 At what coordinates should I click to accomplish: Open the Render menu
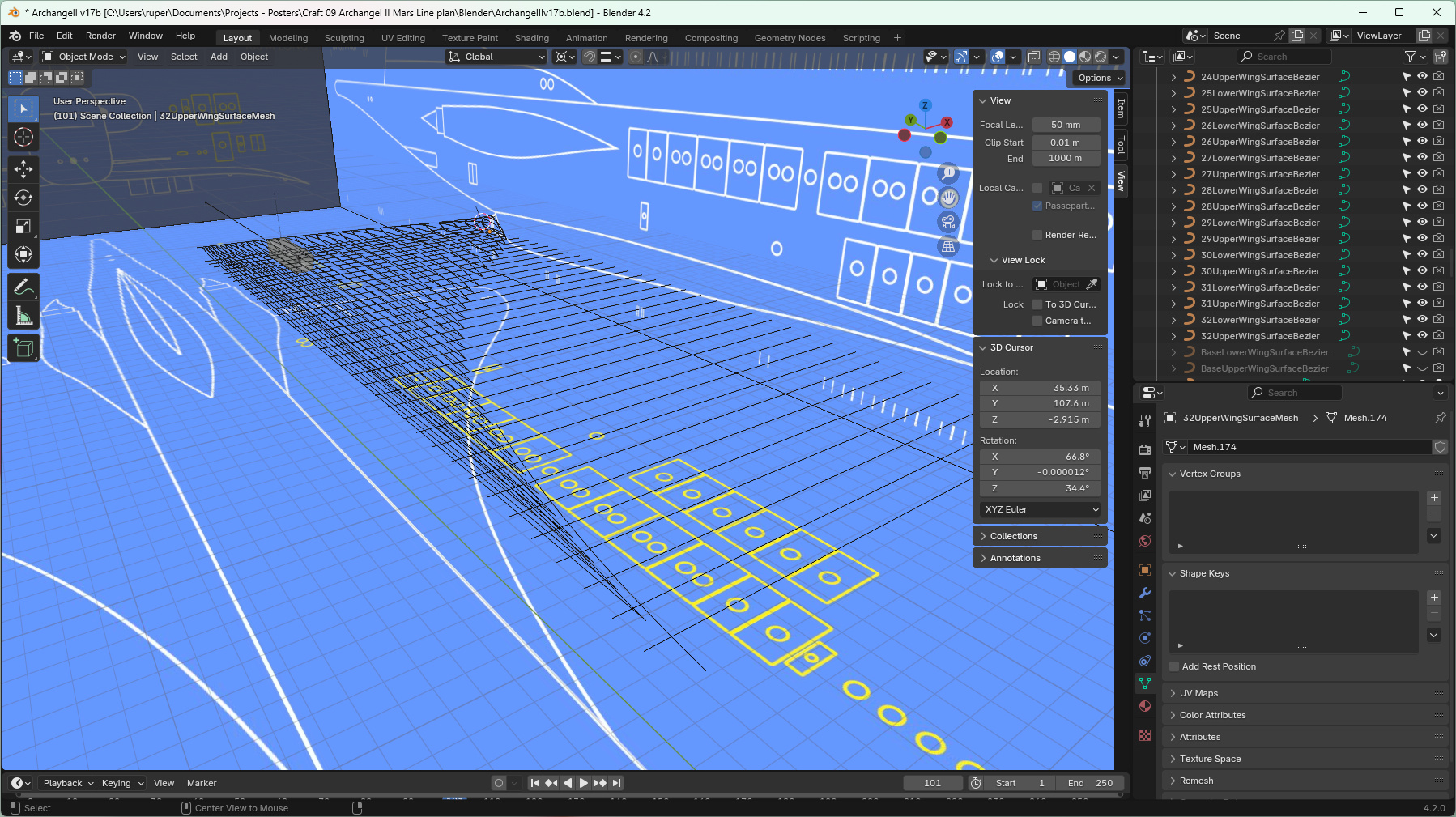point(101,36)
